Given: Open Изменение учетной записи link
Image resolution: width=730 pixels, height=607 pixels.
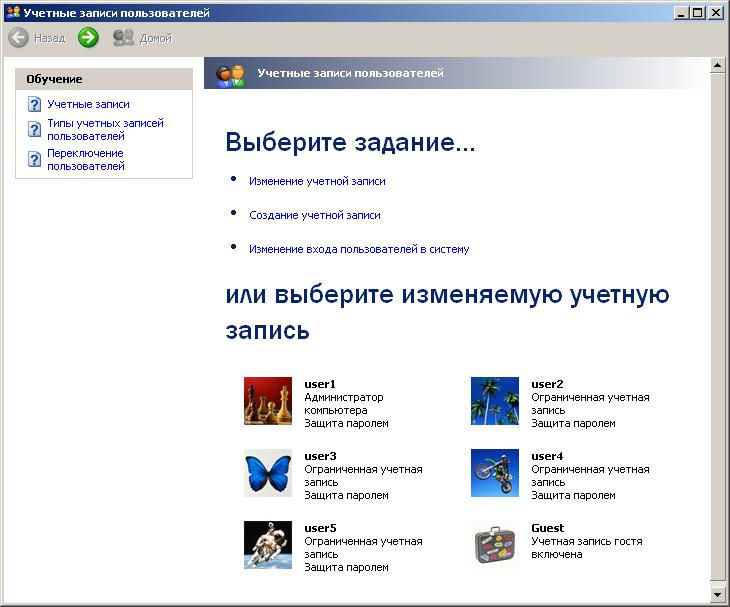Looking at the screenshot, I should 317,181.
